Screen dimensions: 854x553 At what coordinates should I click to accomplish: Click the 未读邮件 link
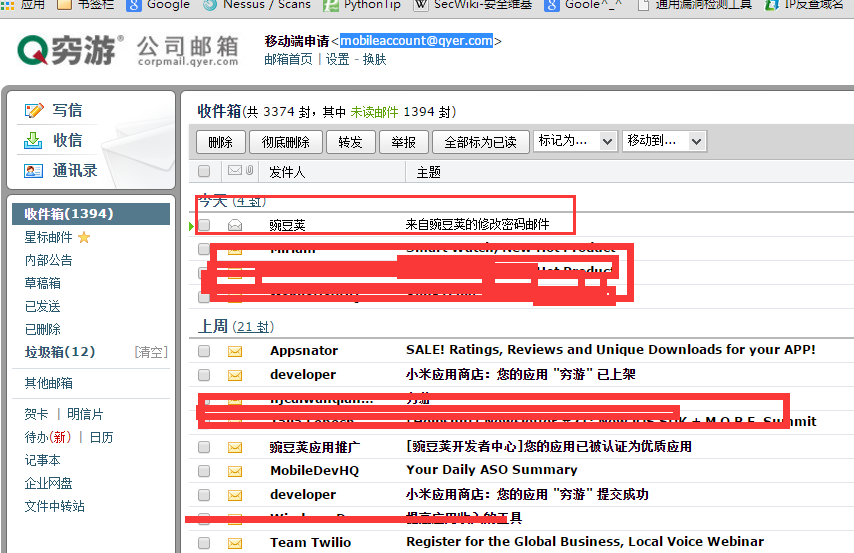[x=374, y=112]
